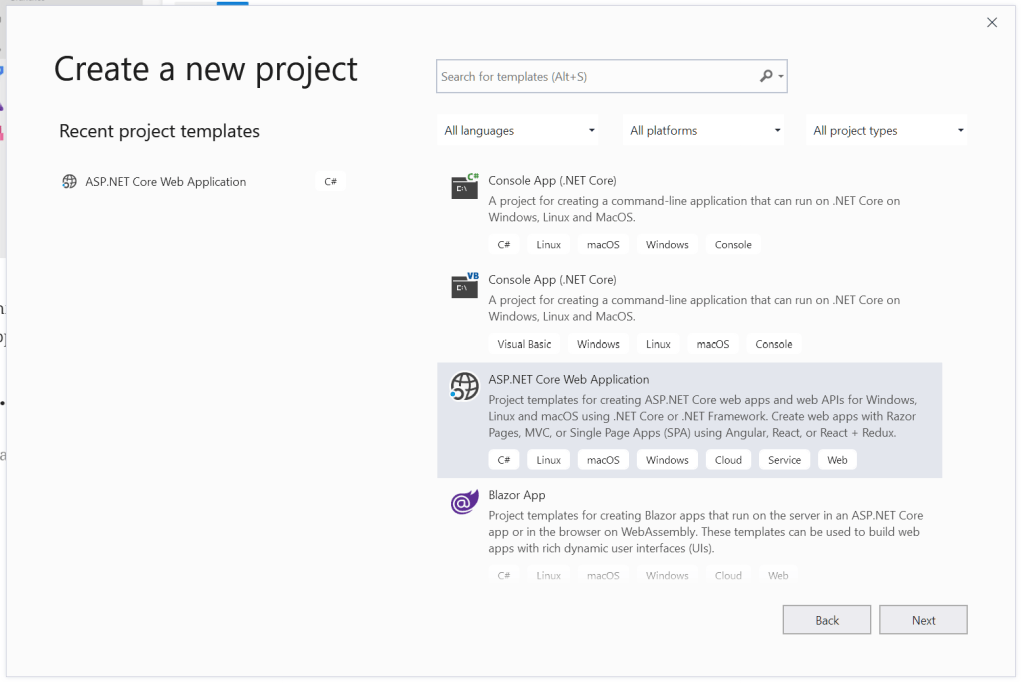Click the purple Blazor App icon
Screen dimensions: 1023x683
463,502
